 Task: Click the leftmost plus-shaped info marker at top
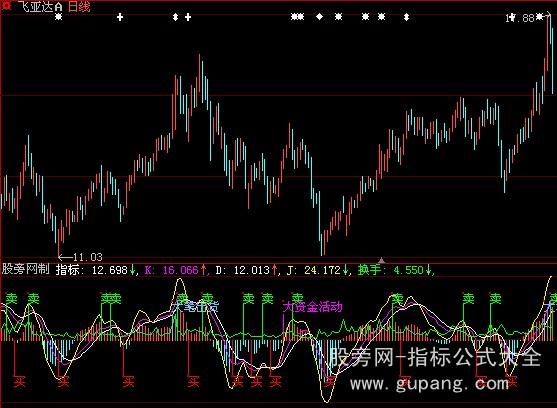click(x=120, y=17)
